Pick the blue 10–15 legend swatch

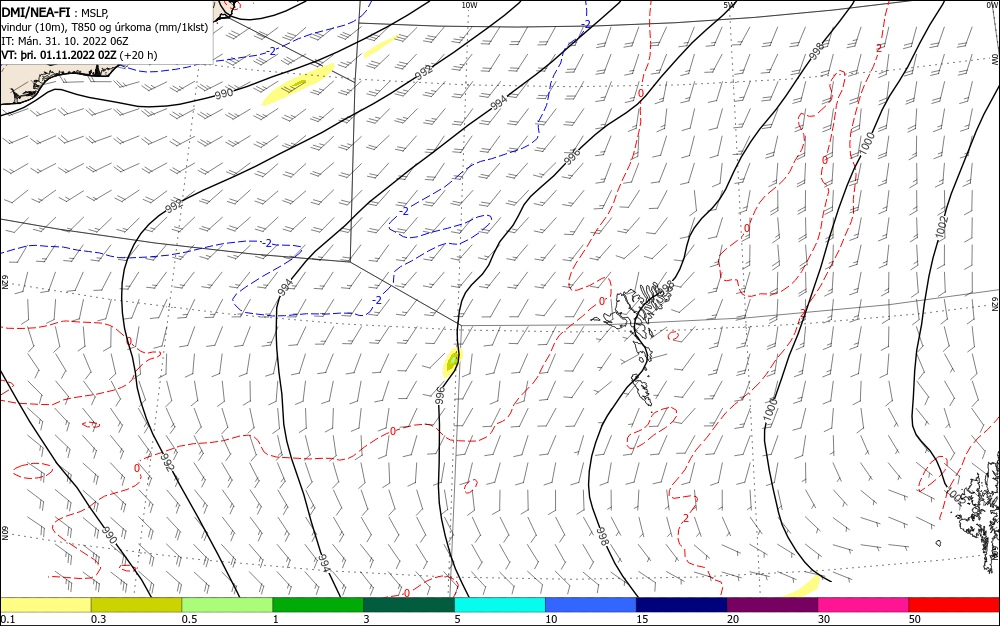[x=591, y=605]
